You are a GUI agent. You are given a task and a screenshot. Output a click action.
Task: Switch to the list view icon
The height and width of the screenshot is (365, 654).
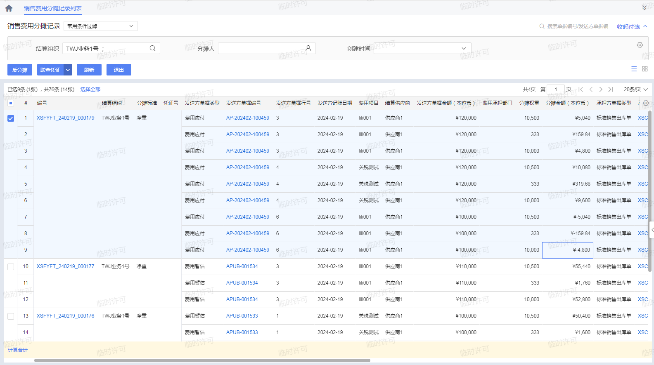click(x=634, y=69)
